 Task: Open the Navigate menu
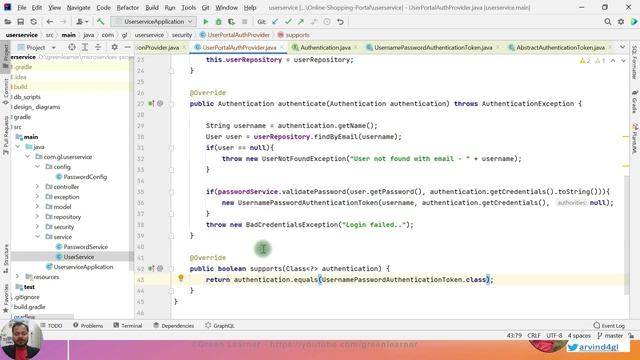click(x=78, y=7)
